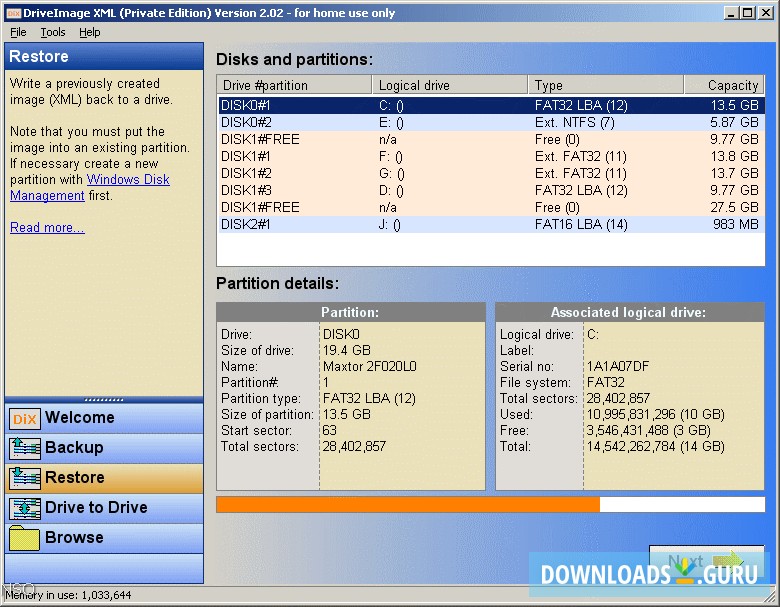780x607 pixels.
Task: Sort by the Capacity column header
Action: [724, 85]
